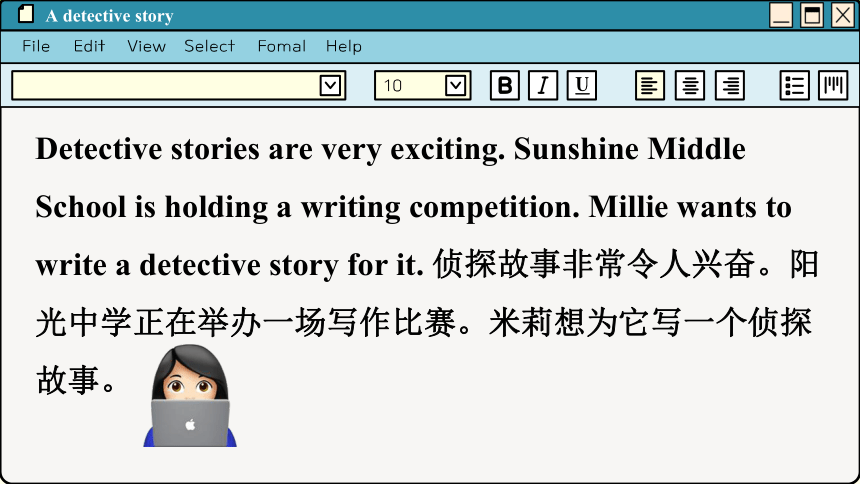Viewport: 860px width, 484px height.
Task: Click the column layout icon
Action: coord(833,85)
